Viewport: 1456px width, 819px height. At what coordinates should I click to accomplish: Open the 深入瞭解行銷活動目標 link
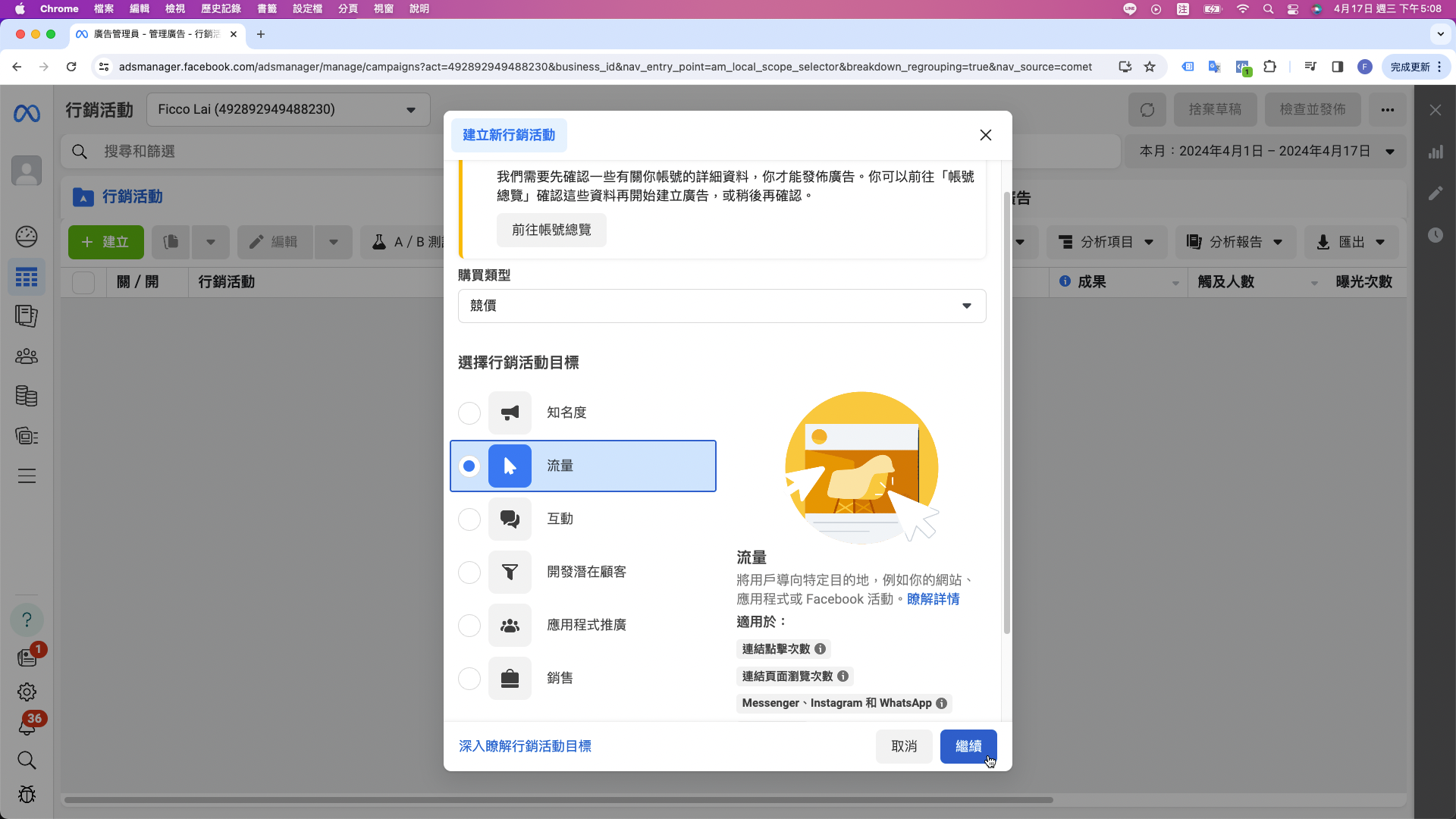click(525, 746)
